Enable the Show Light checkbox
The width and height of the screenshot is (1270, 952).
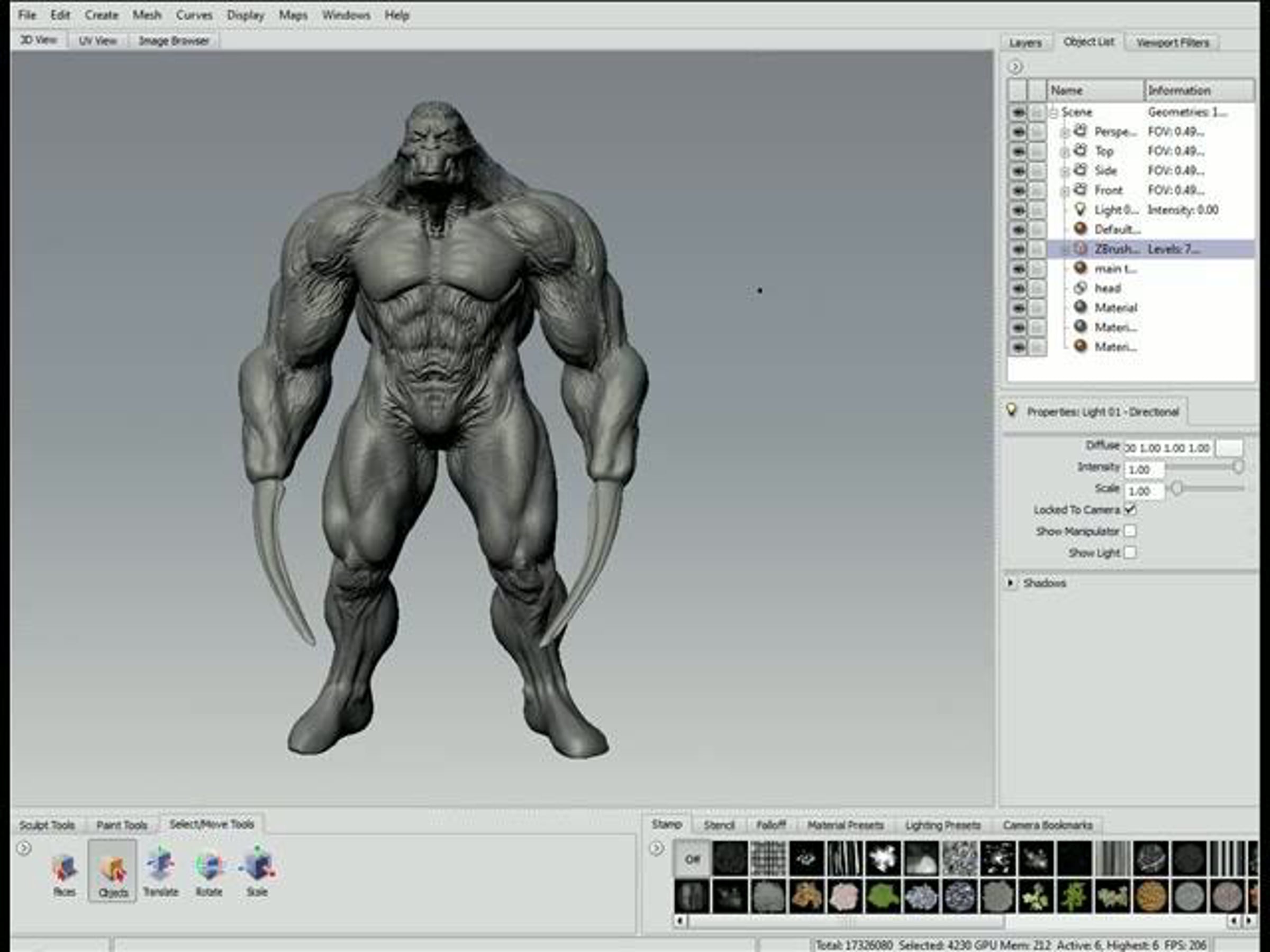(1130, 552)
